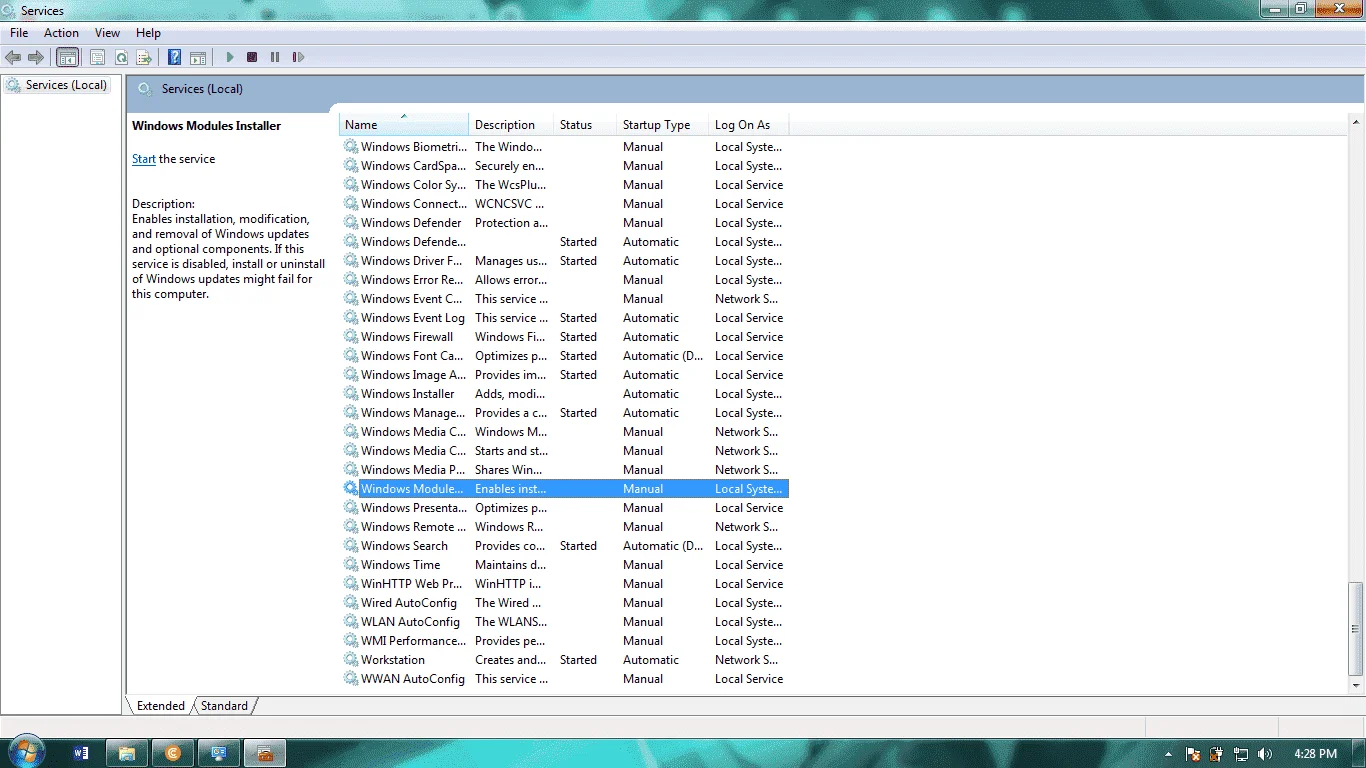
Task: Click the Export List toolbar icon
Action: coord(144,58)
